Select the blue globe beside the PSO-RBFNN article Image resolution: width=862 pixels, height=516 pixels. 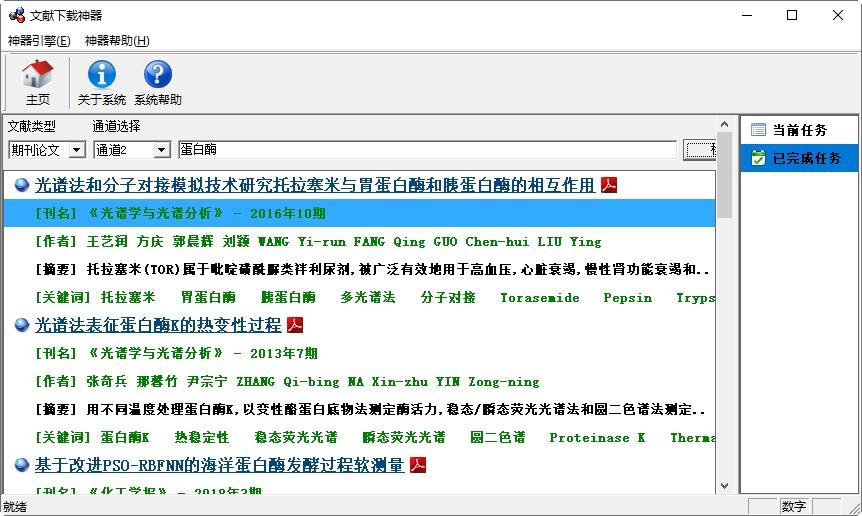21,465
